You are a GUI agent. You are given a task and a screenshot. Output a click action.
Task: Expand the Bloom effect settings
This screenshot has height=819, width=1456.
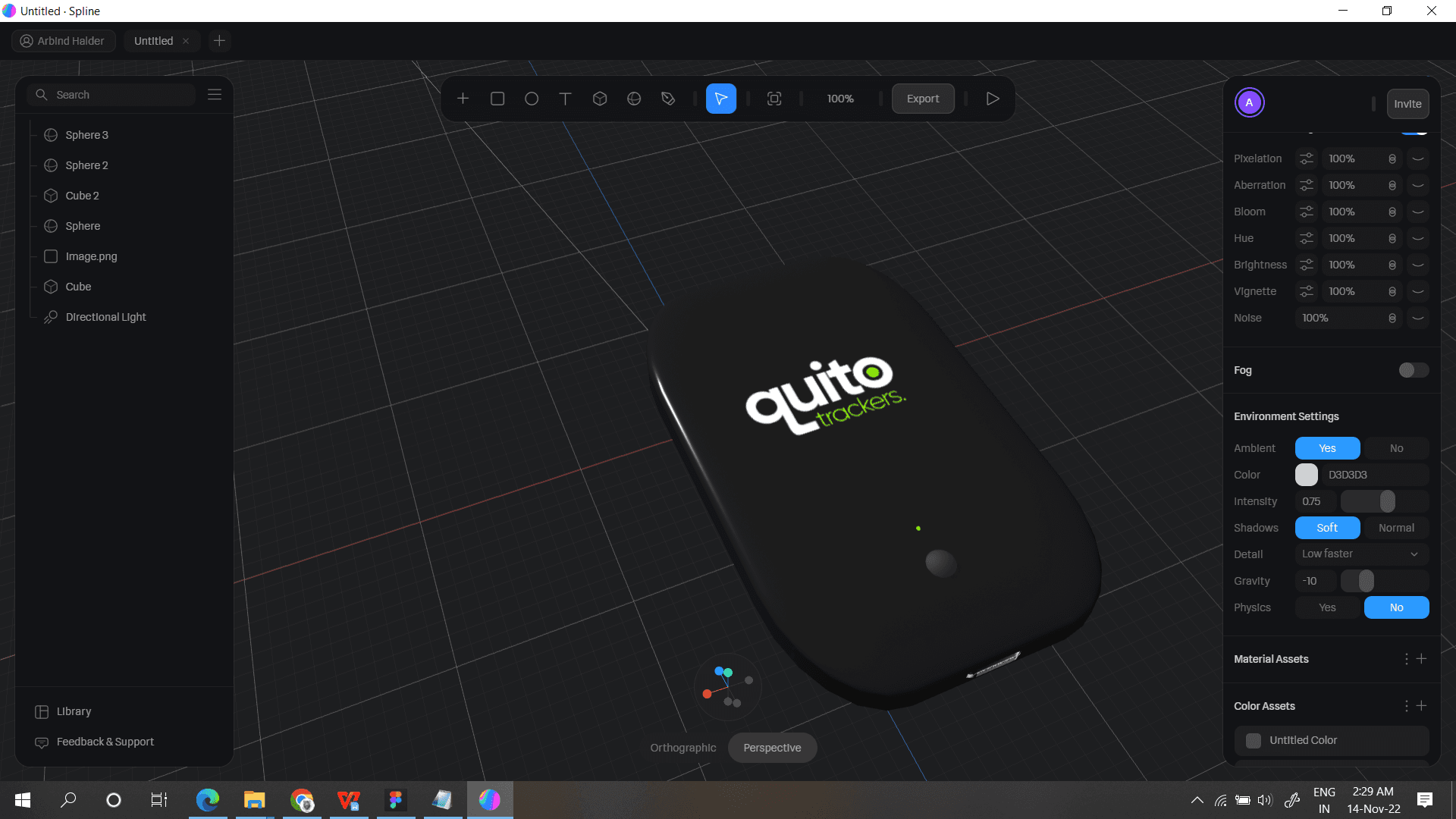pos(1417,212)
